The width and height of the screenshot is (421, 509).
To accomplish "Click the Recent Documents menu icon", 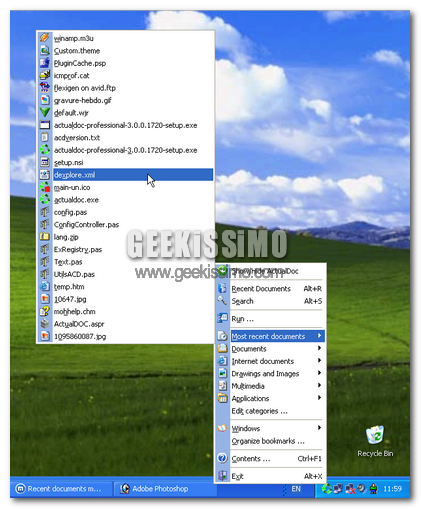I will pos(222,288).
